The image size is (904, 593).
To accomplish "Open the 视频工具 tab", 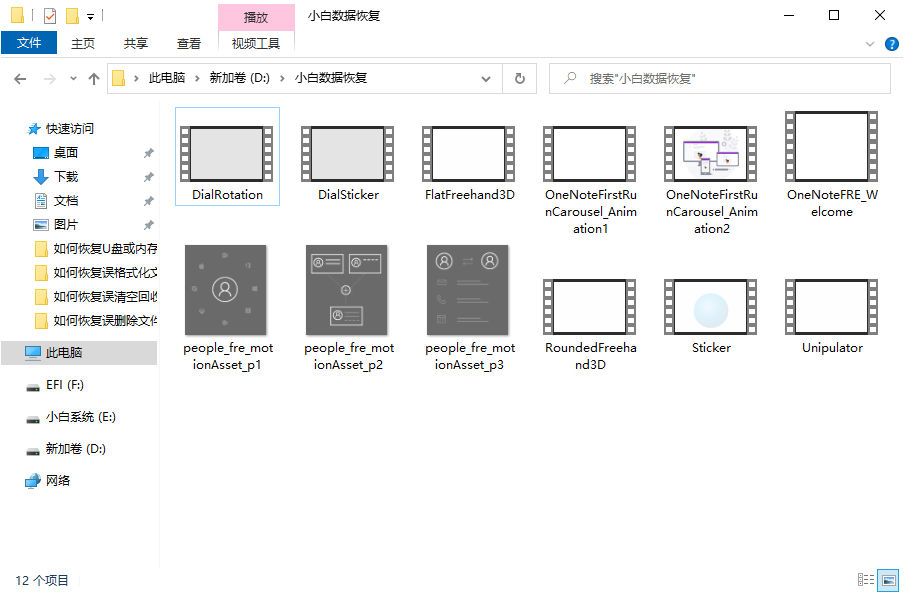I will click(x=256, y=43).
